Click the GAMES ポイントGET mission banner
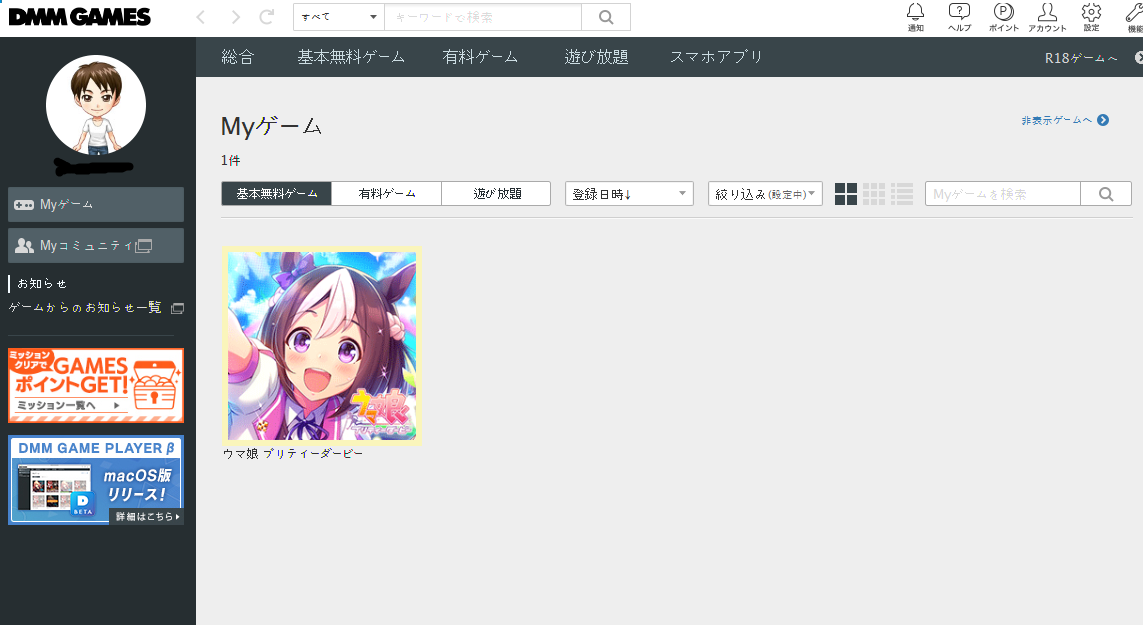The width and height of the screenshot is (1143, 625). tap(95, 385)
